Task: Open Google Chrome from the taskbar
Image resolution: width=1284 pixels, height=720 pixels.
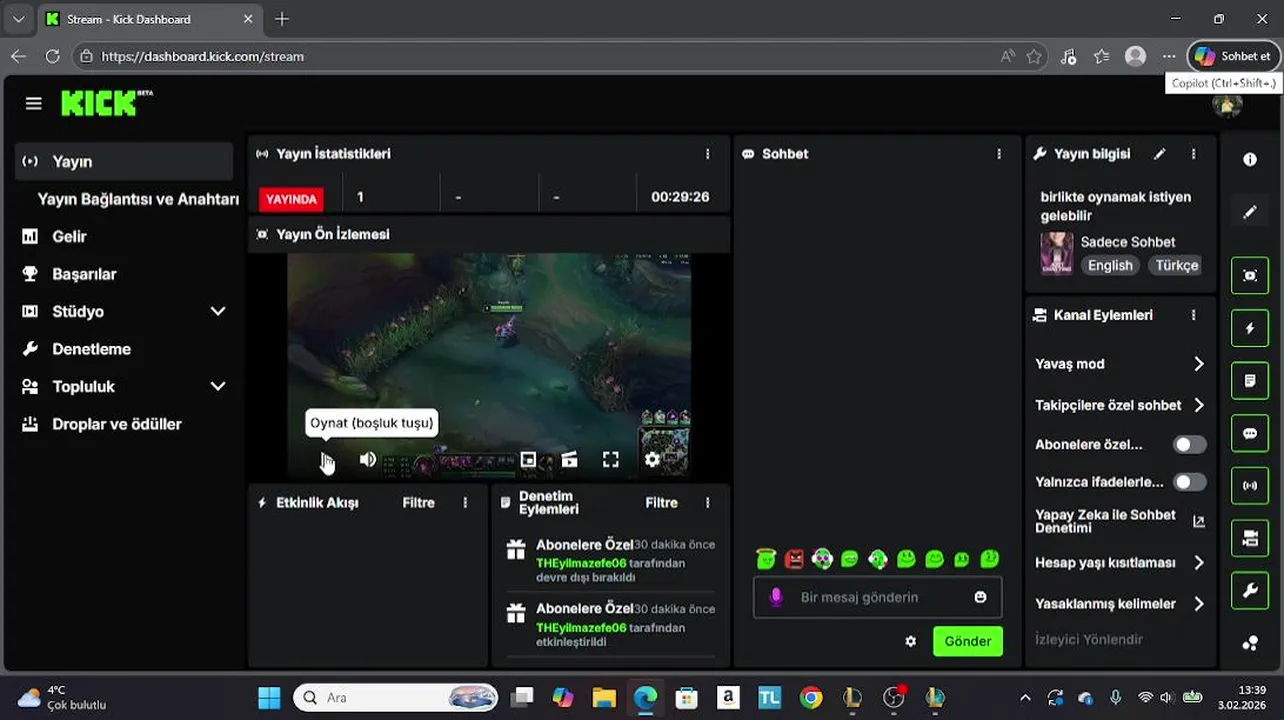Action: (x=811, y=697)
